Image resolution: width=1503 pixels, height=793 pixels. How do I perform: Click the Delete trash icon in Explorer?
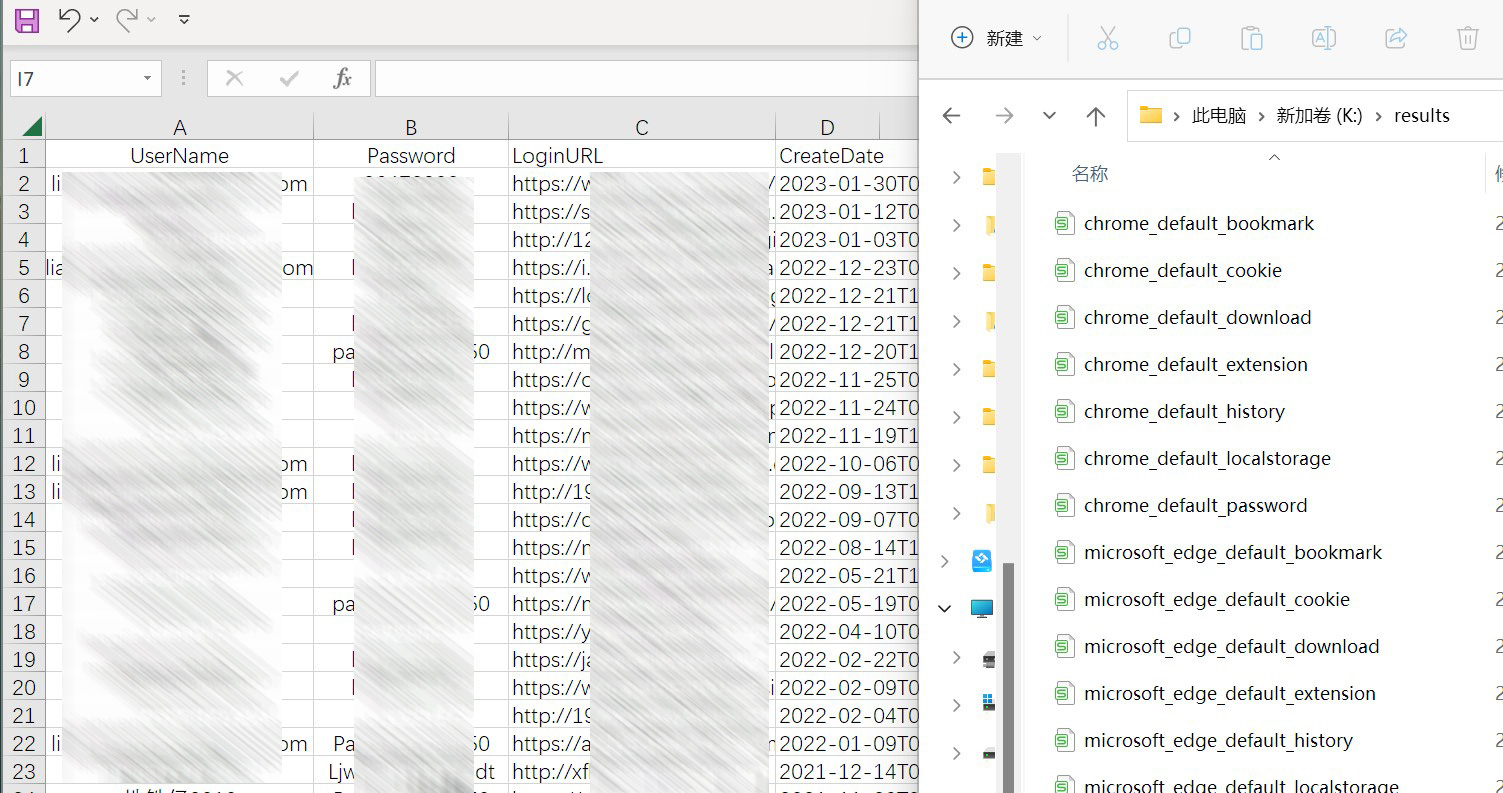(x=1467, y=38)
